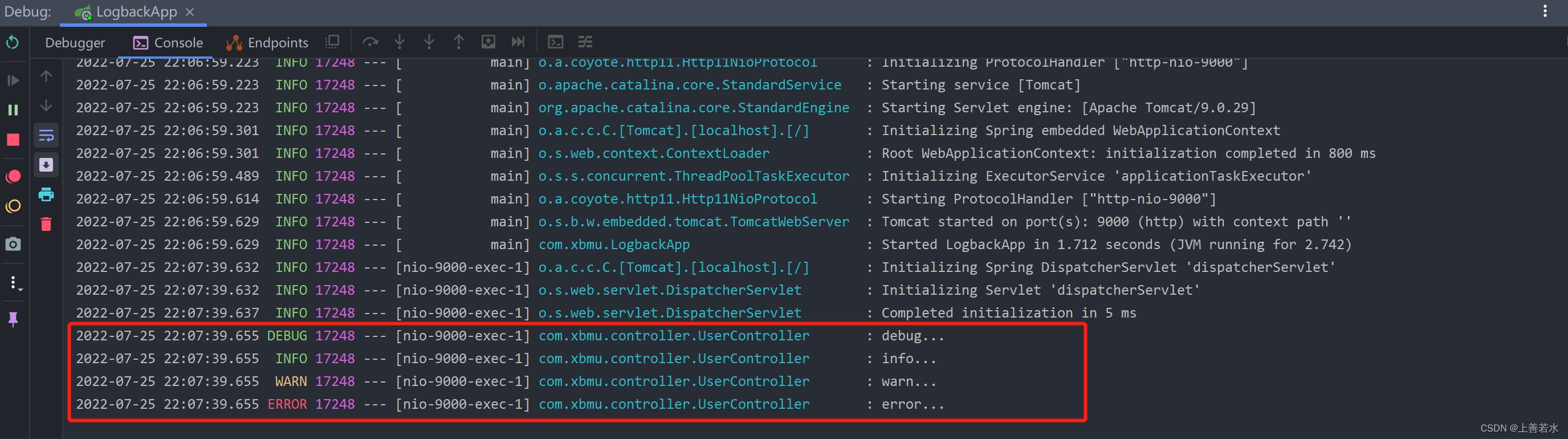Image resolution: width=1568 pixels, height=439 pixels.
Task: Resume program execution
Action: pyautogui.click(x=13, y=80)
